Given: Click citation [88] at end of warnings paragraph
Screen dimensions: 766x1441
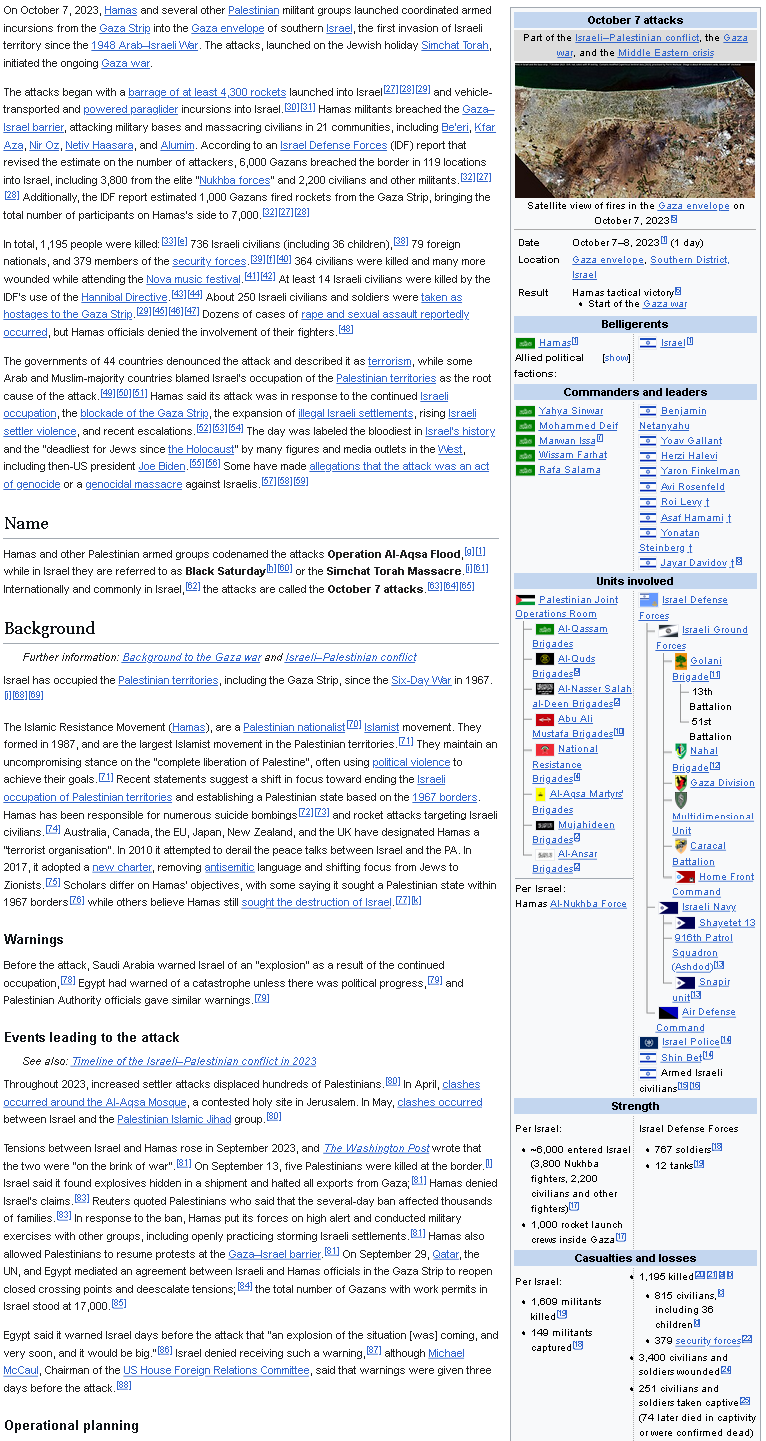Looking at the screenshot, I should click(x=124, y=1385).
